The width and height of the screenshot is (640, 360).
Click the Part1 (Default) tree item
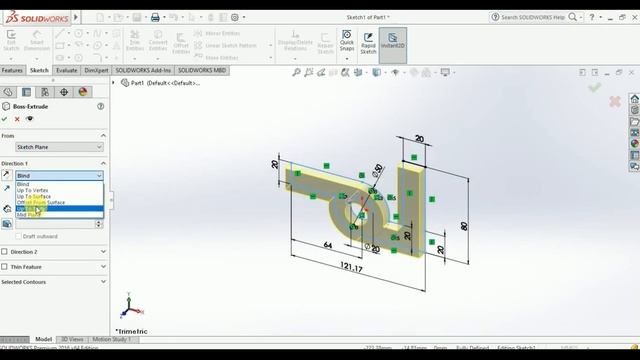(x=161, y=83)
